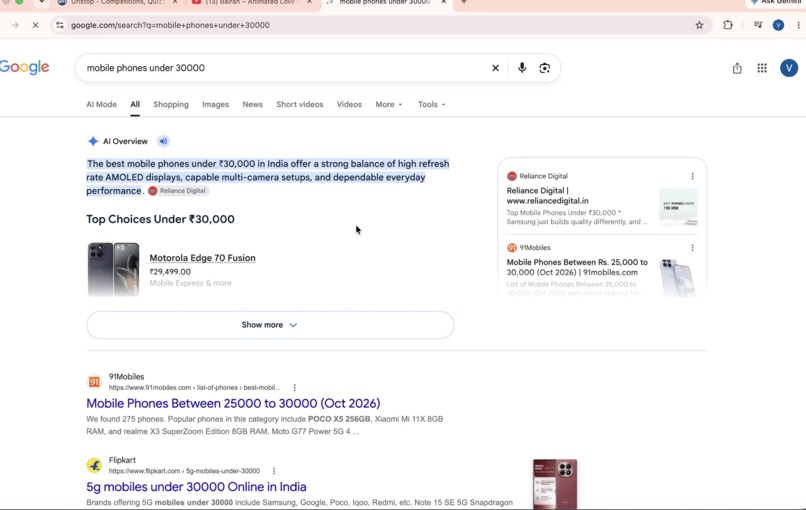Switch to Shopping tab
This screenshot has width=806, height=510.
(x=171, y=104)
